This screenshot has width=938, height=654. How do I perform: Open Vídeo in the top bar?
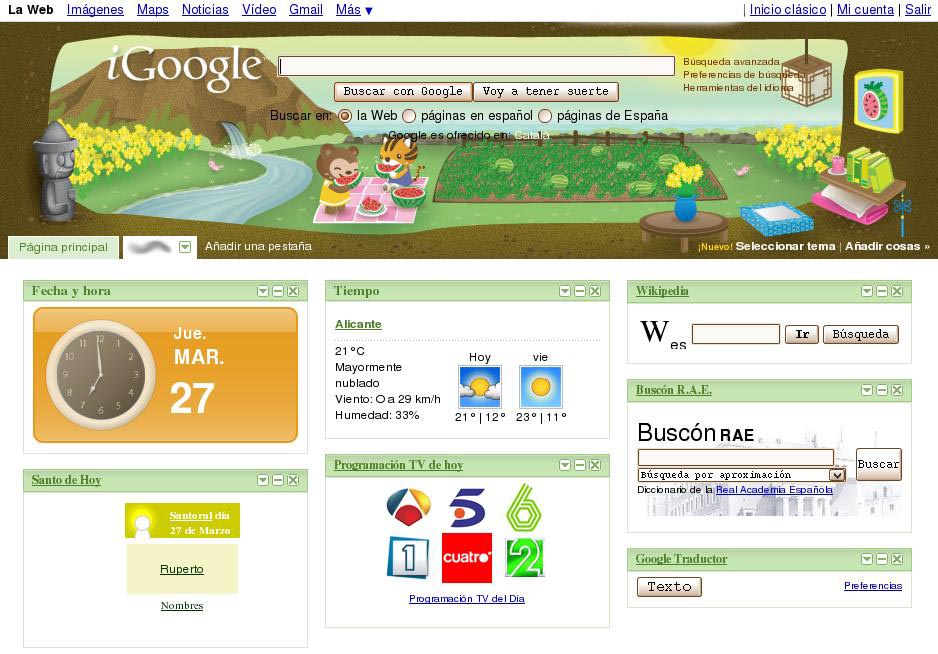pyautogui.click(x=259, y=10)
